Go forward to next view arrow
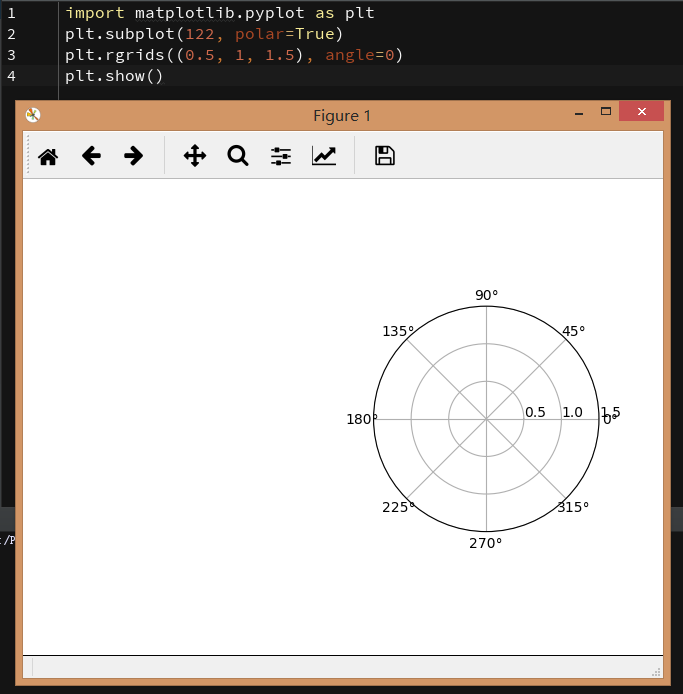Viewport: 683px width, 694px height. pos(133,156)
